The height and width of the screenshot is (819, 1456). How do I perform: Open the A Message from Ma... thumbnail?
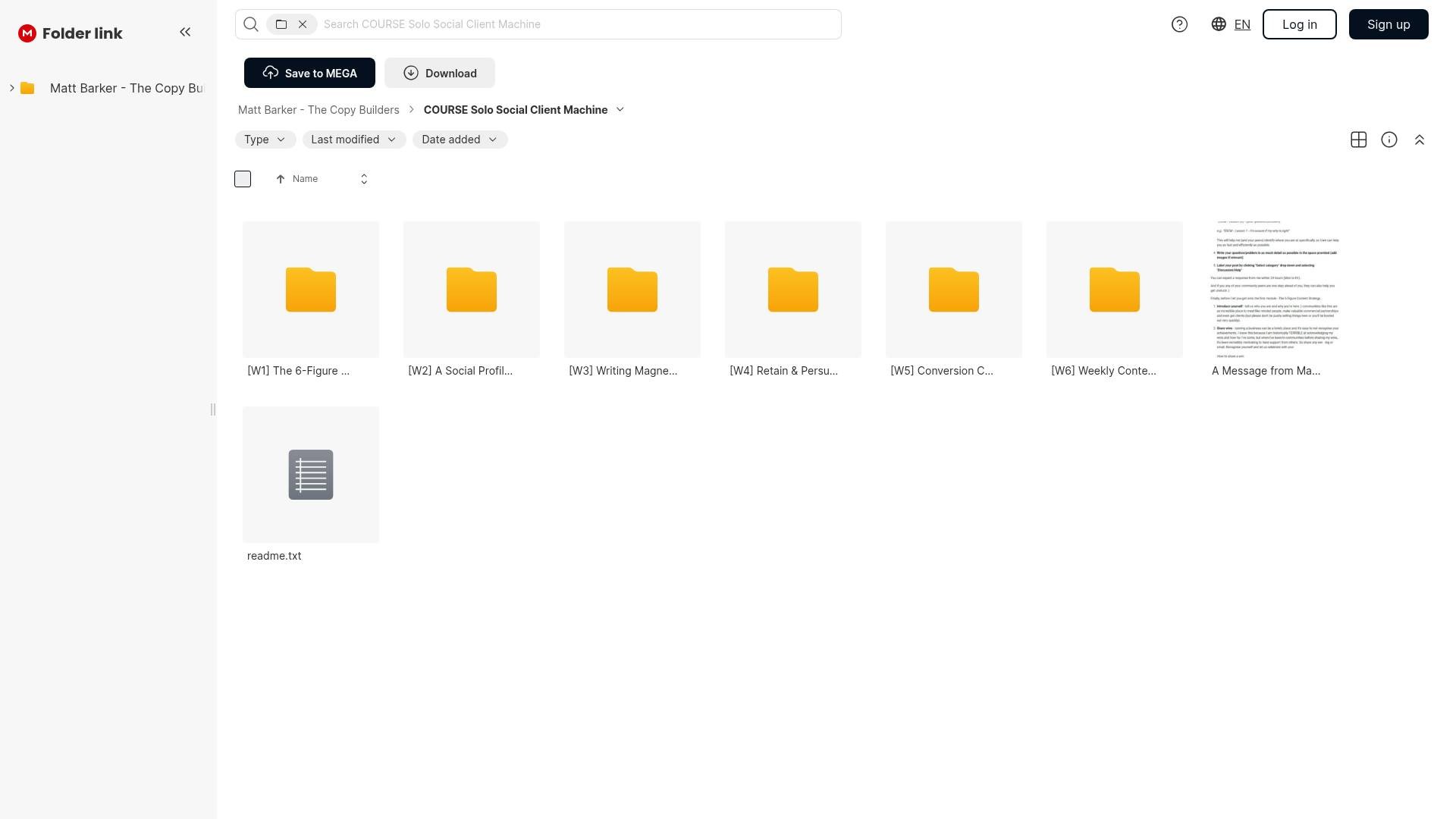[1275, 290]
